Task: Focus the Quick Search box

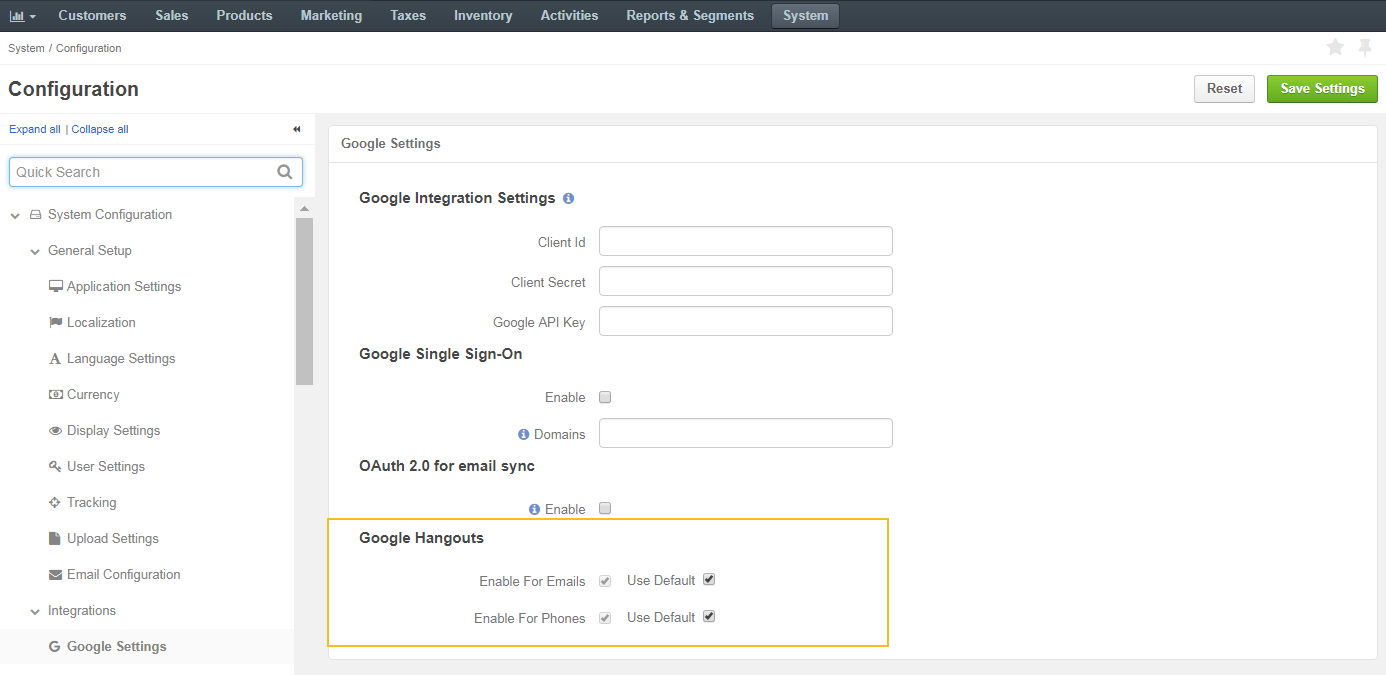Action: 156,172
